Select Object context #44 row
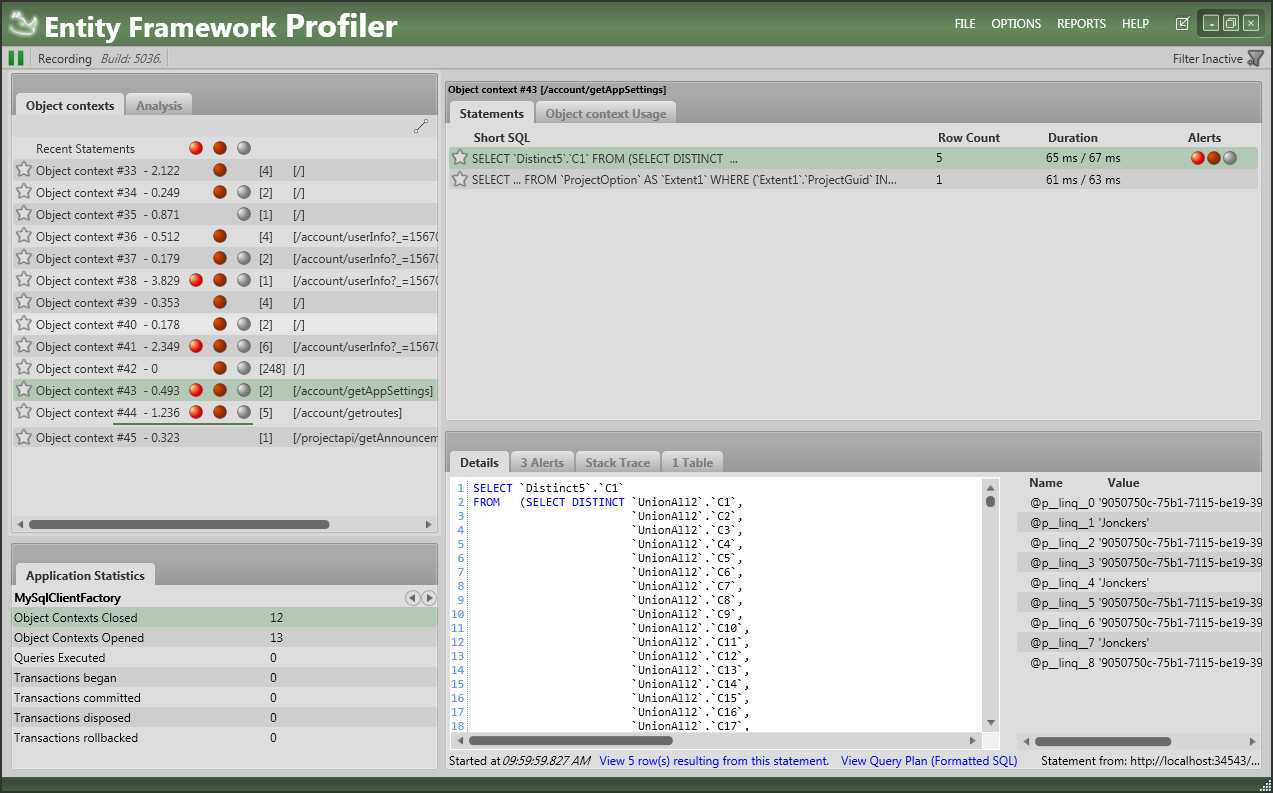Screen dimensions: 1273x793 coord(226,412)
